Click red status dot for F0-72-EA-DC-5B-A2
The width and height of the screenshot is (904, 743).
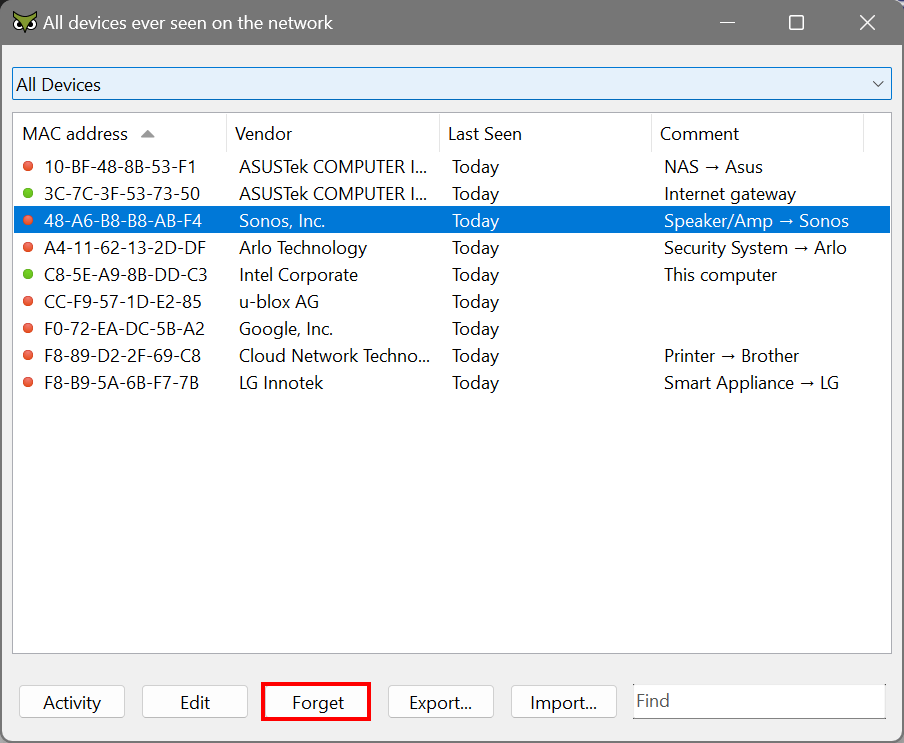(28, 328)
